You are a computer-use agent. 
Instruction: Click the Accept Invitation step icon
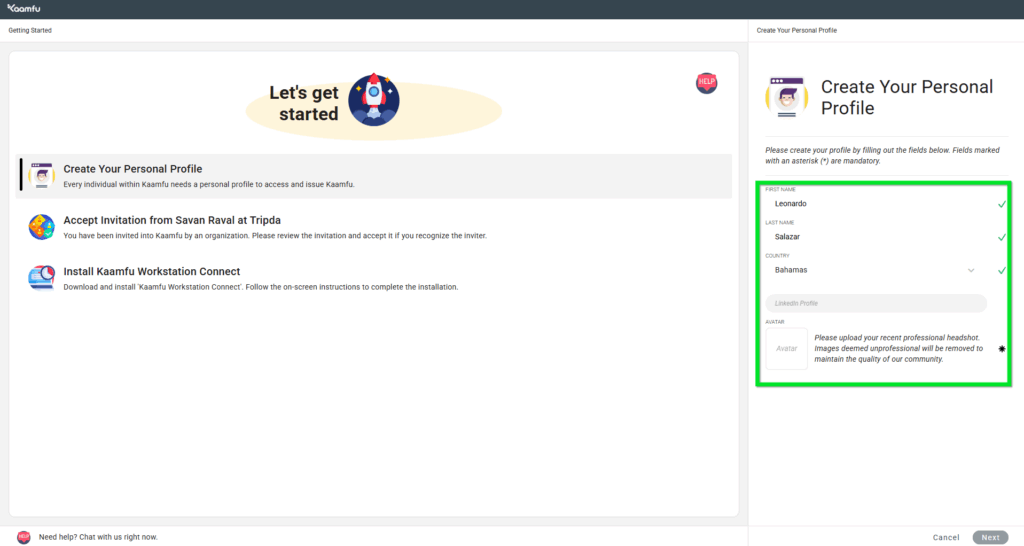click(x=41, y=227)
